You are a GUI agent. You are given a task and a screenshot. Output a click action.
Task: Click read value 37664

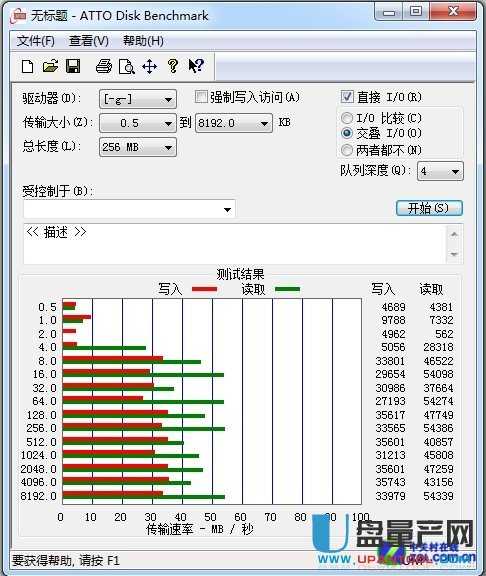tap(438, 388)
